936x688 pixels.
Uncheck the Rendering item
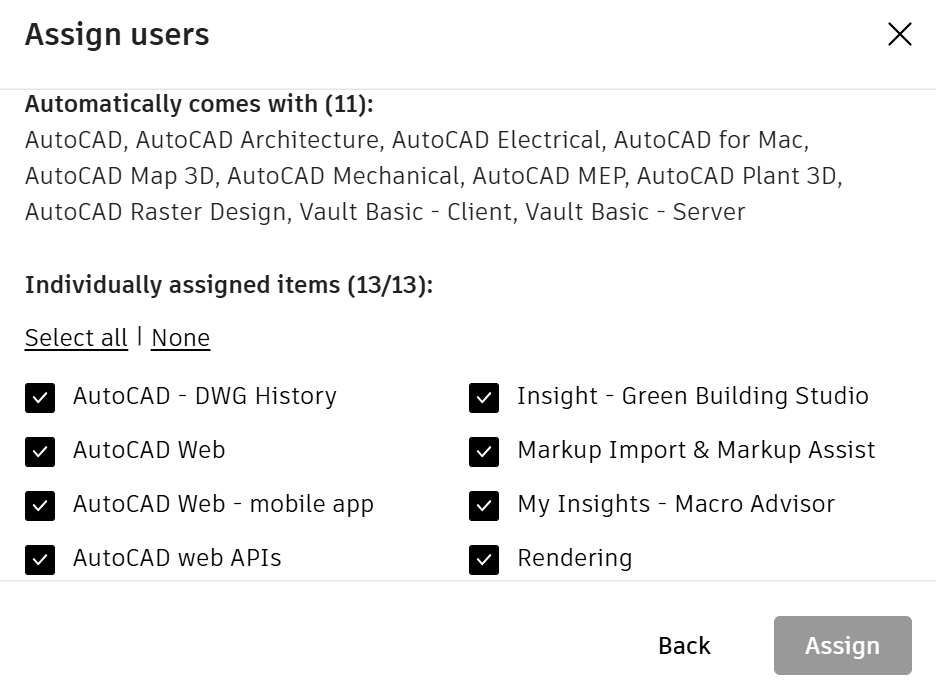[x=484, y=560]
